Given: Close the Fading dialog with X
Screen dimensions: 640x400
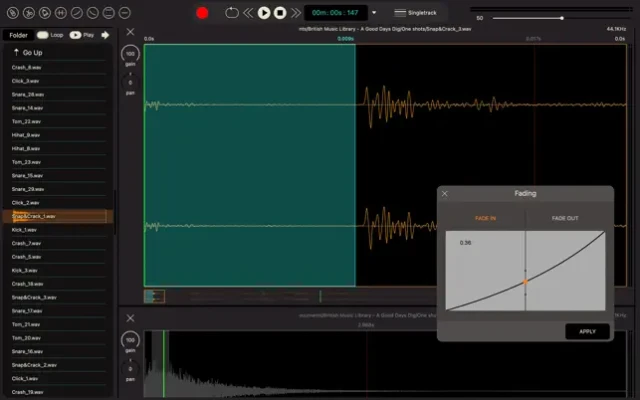Looking at the screenshot, I should click(x=445, y=193).
